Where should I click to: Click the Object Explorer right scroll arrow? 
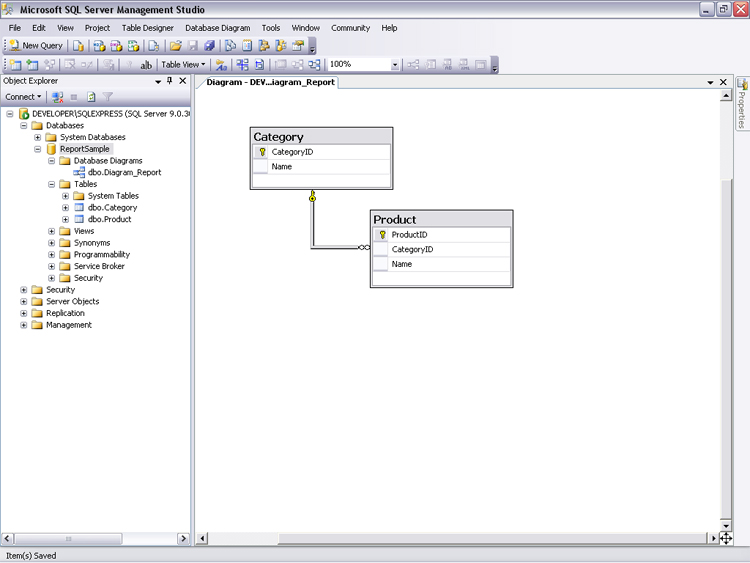[183, 539]
